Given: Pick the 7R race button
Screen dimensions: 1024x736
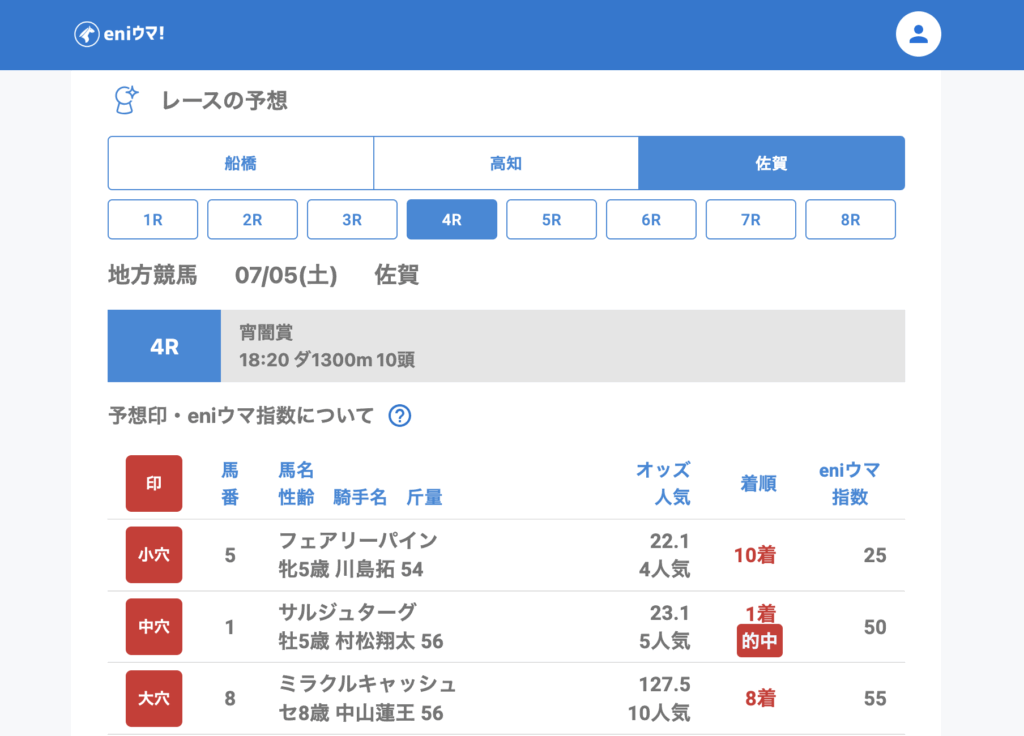Looking at the screenshot, I should click(x=751, y=220).
